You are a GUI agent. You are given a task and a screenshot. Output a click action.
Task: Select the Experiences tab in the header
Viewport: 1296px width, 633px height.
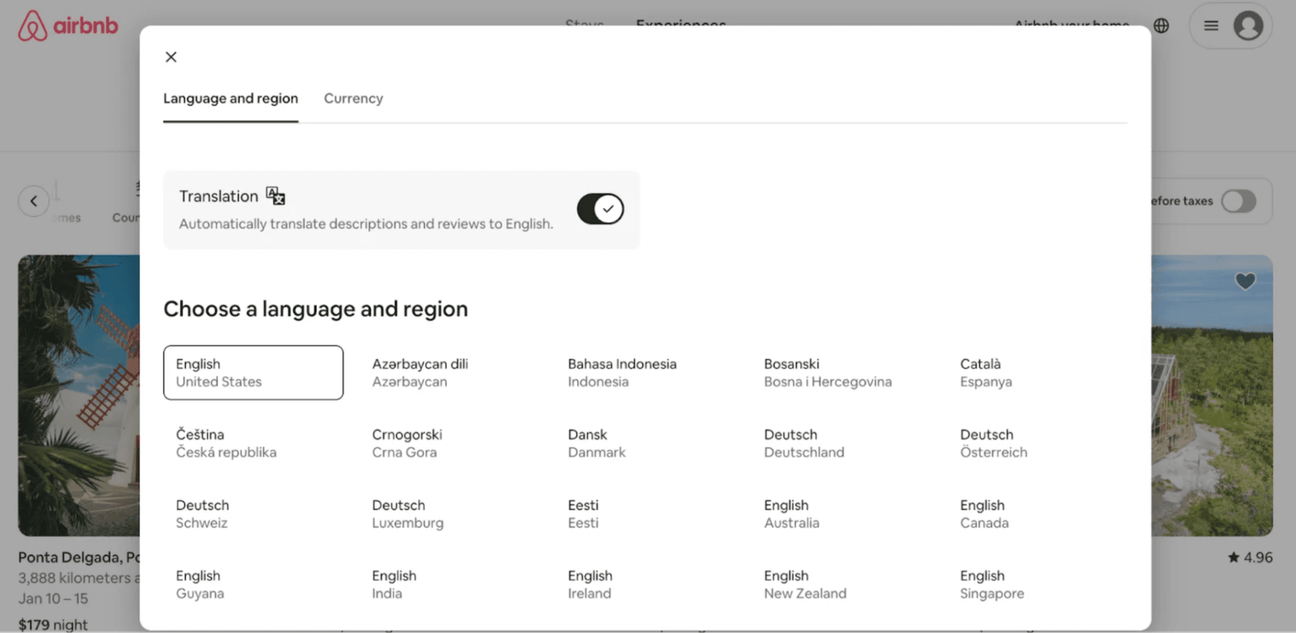point(681,25)
